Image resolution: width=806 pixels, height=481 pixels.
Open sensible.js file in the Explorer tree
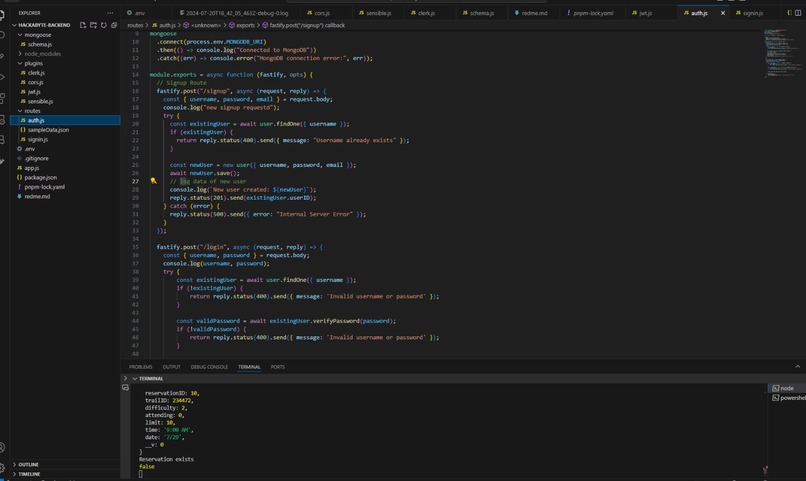click(x=65, y=101)
